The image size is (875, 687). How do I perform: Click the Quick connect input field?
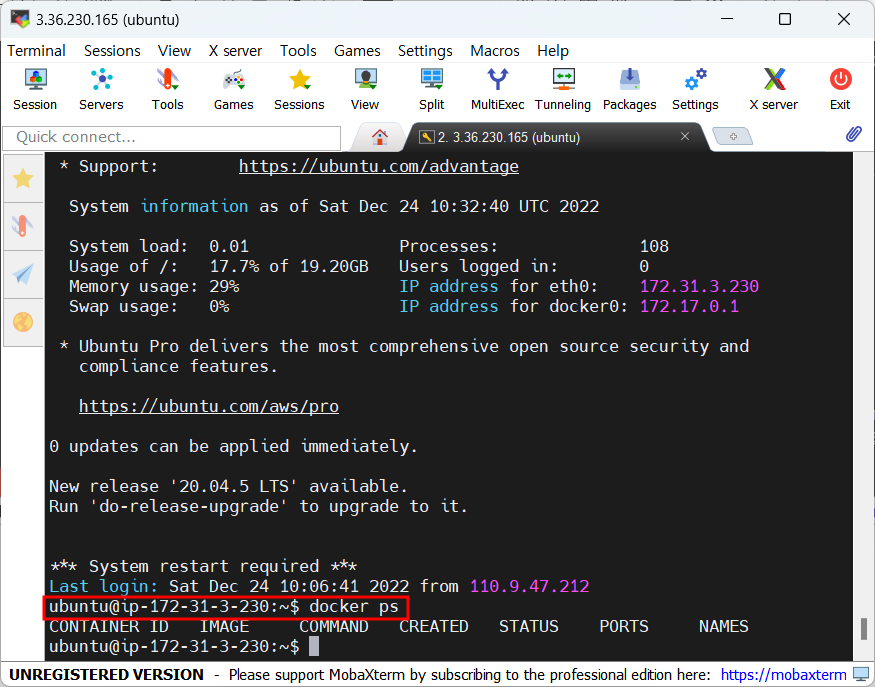[172, 138]
